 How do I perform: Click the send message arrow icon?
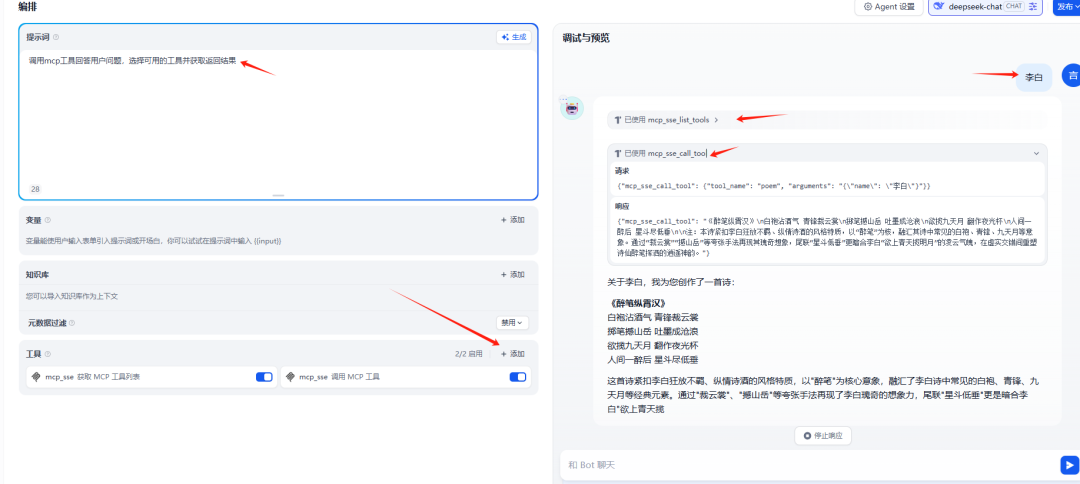(1069, 465)
